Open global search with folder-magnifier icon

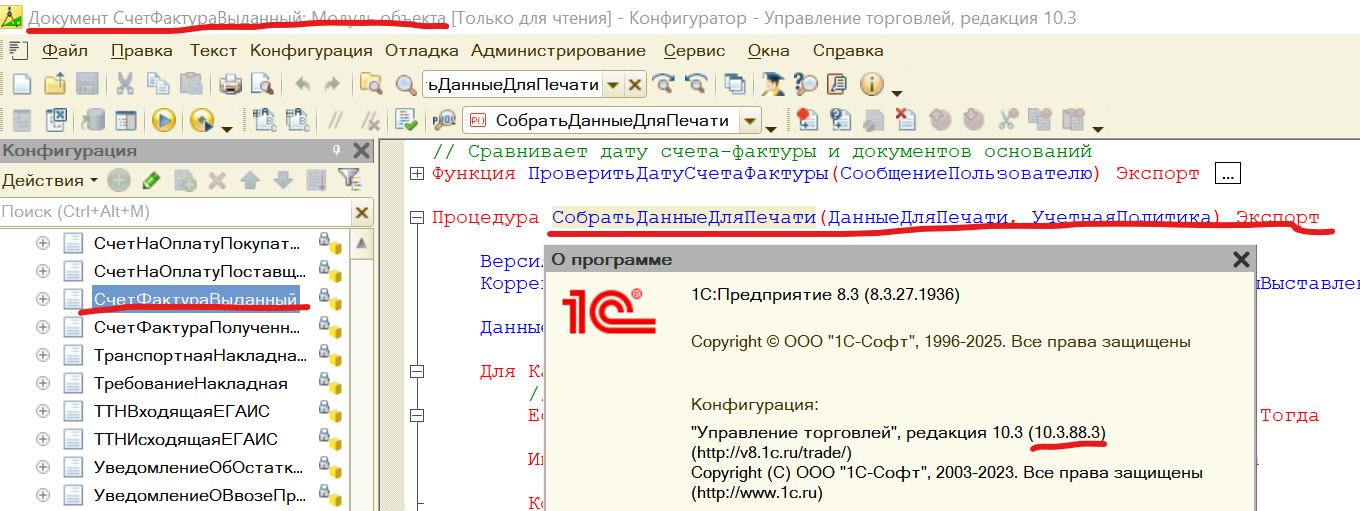(371, 85)
